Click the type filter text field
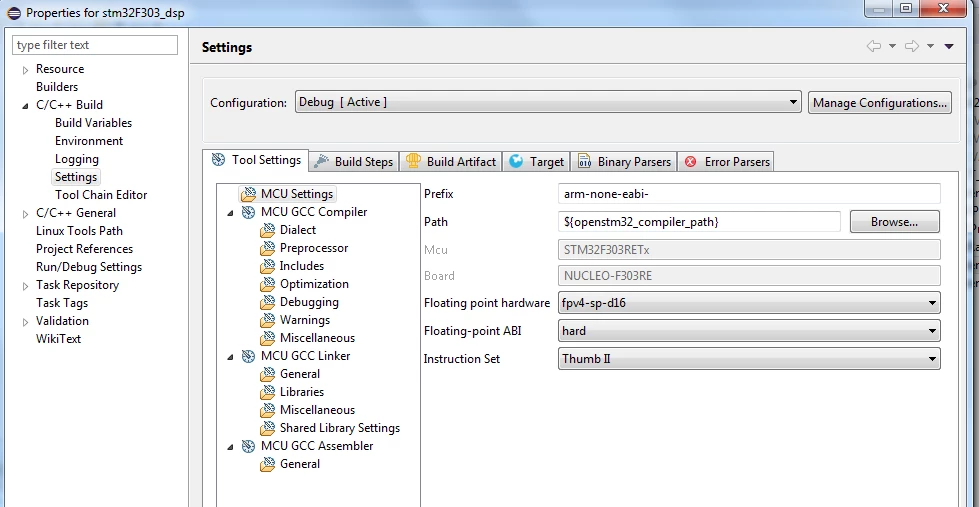The width and height of the screenshot is (979, 507). click(x=95, y=45)
